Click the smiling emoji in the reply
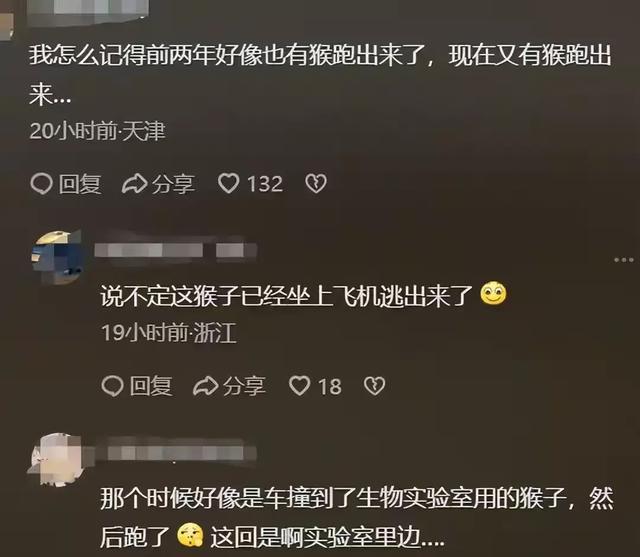 tap(493, 294)
